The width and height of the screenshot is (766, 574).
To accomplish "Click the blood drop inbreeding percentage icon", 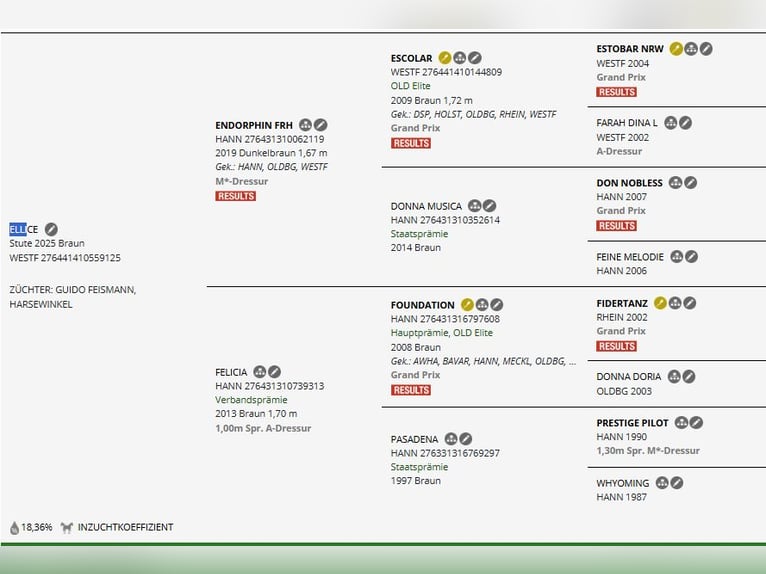I will tap(15, 527).
